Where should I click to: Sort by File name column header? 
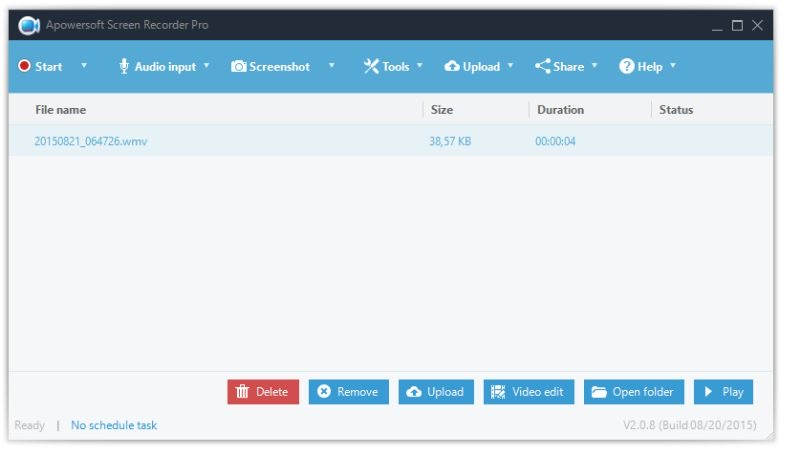[x=60, y=110]
